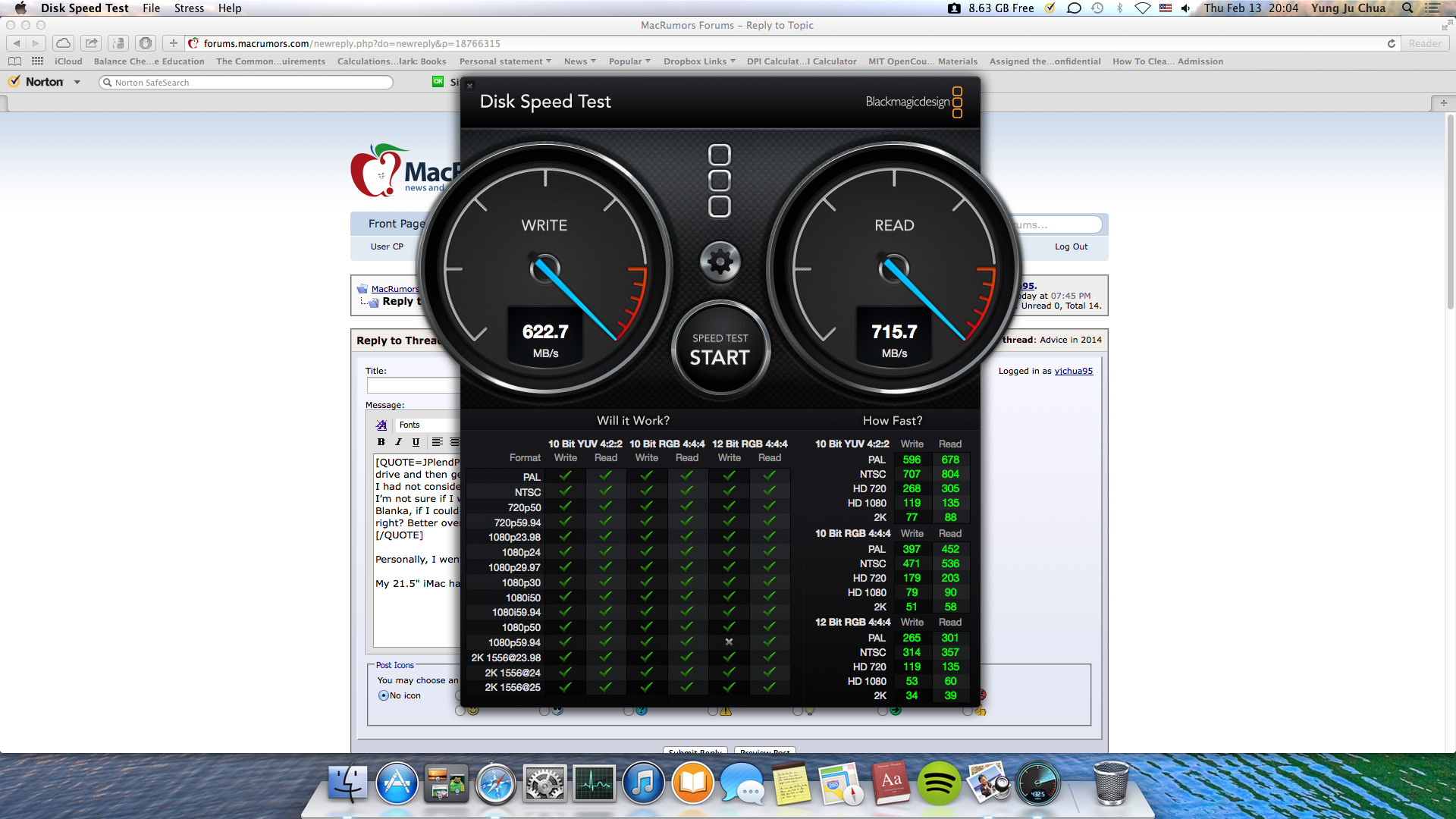Open the DPI Calculat...l Calculator bookmark

[802, 61]
